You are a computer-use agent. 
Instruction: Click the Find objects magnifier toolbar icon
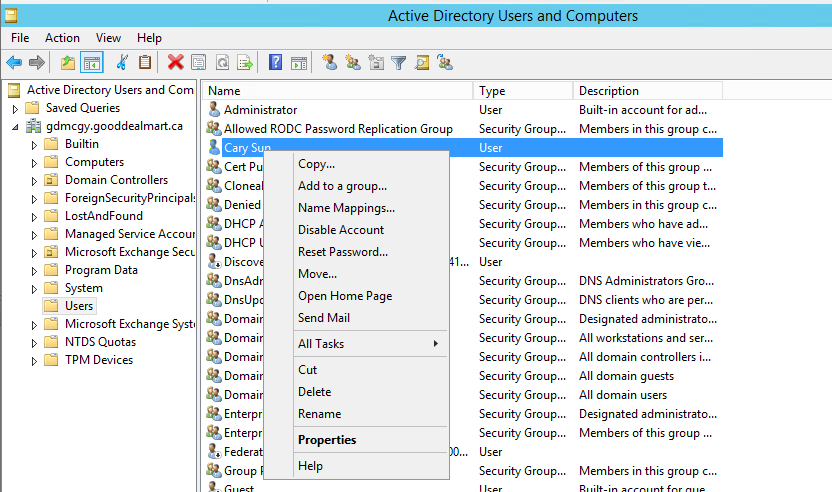pyautogui.click(x=422, y=63)
